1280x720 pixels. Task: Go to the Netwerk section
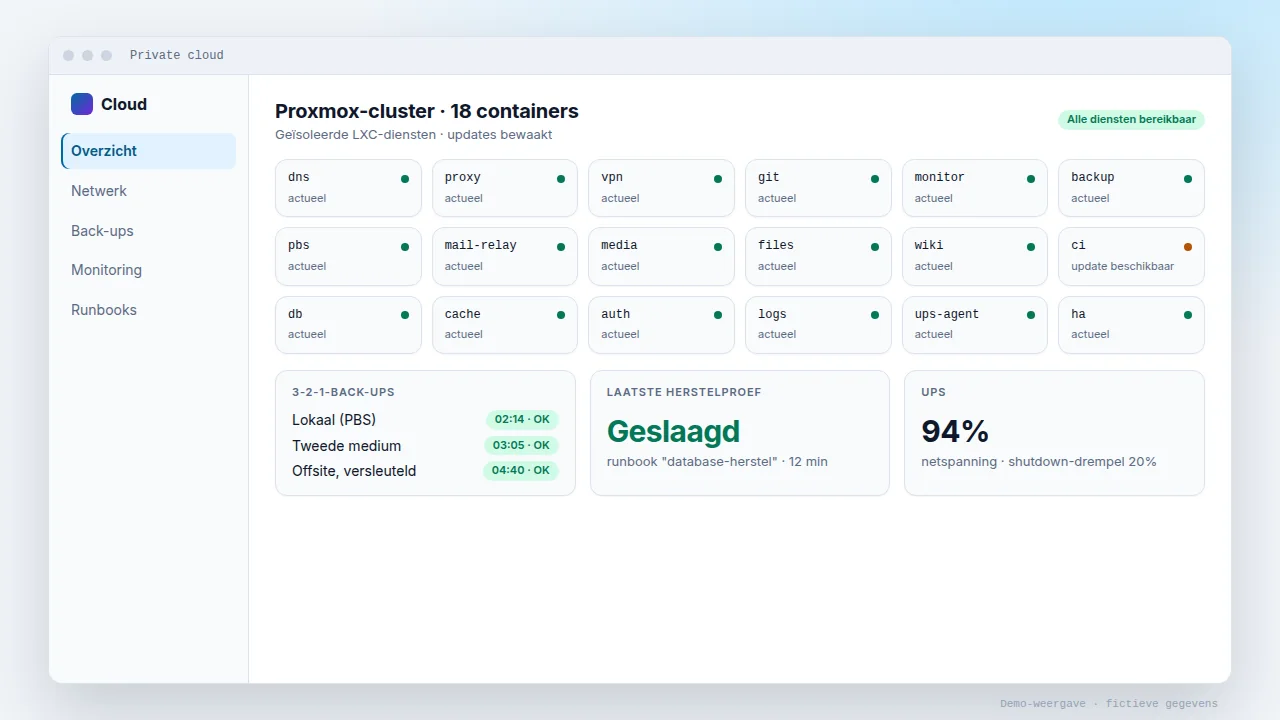148,191
